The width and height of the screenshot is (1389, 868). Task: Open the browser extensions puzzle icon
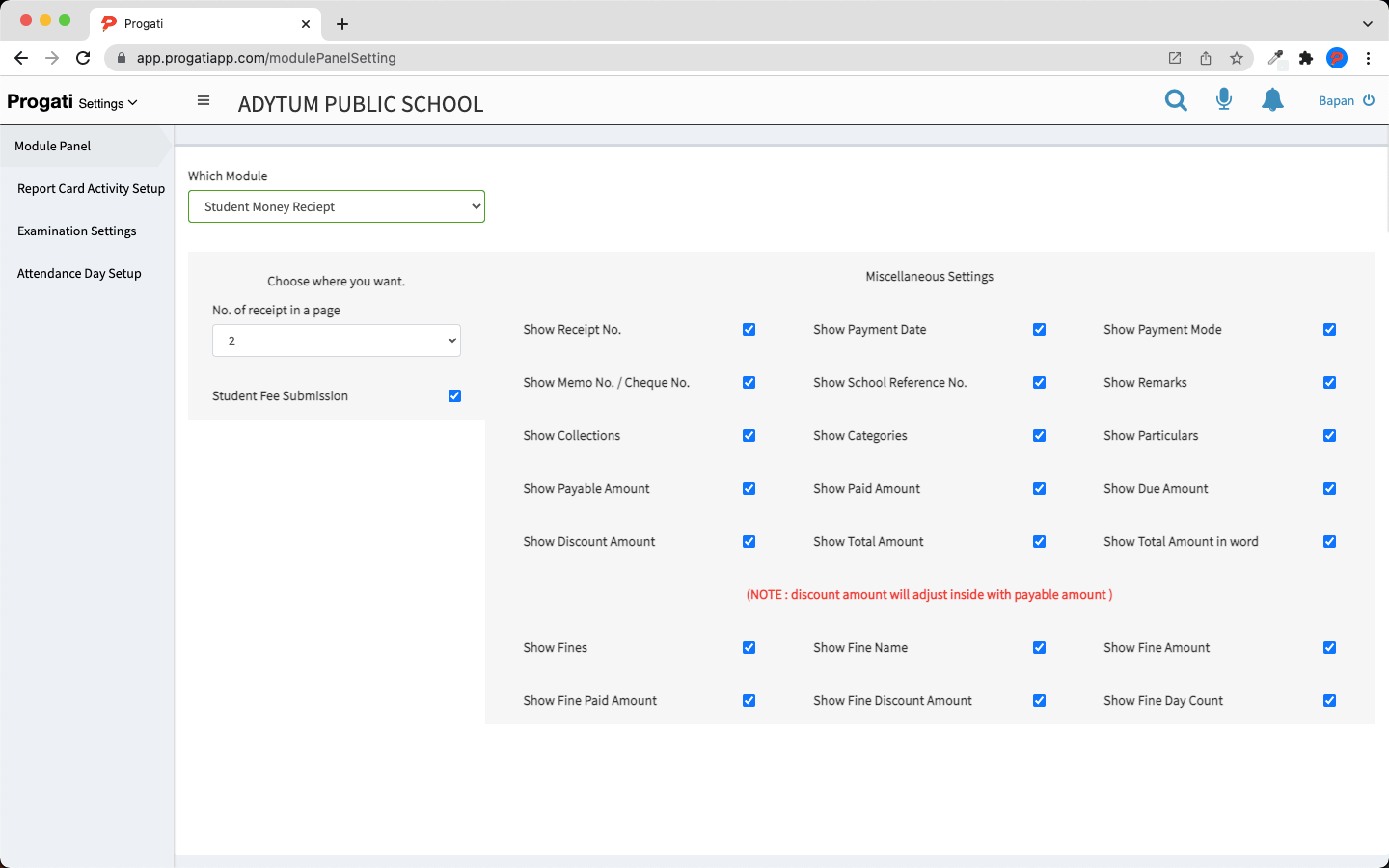coord(1306,58)
